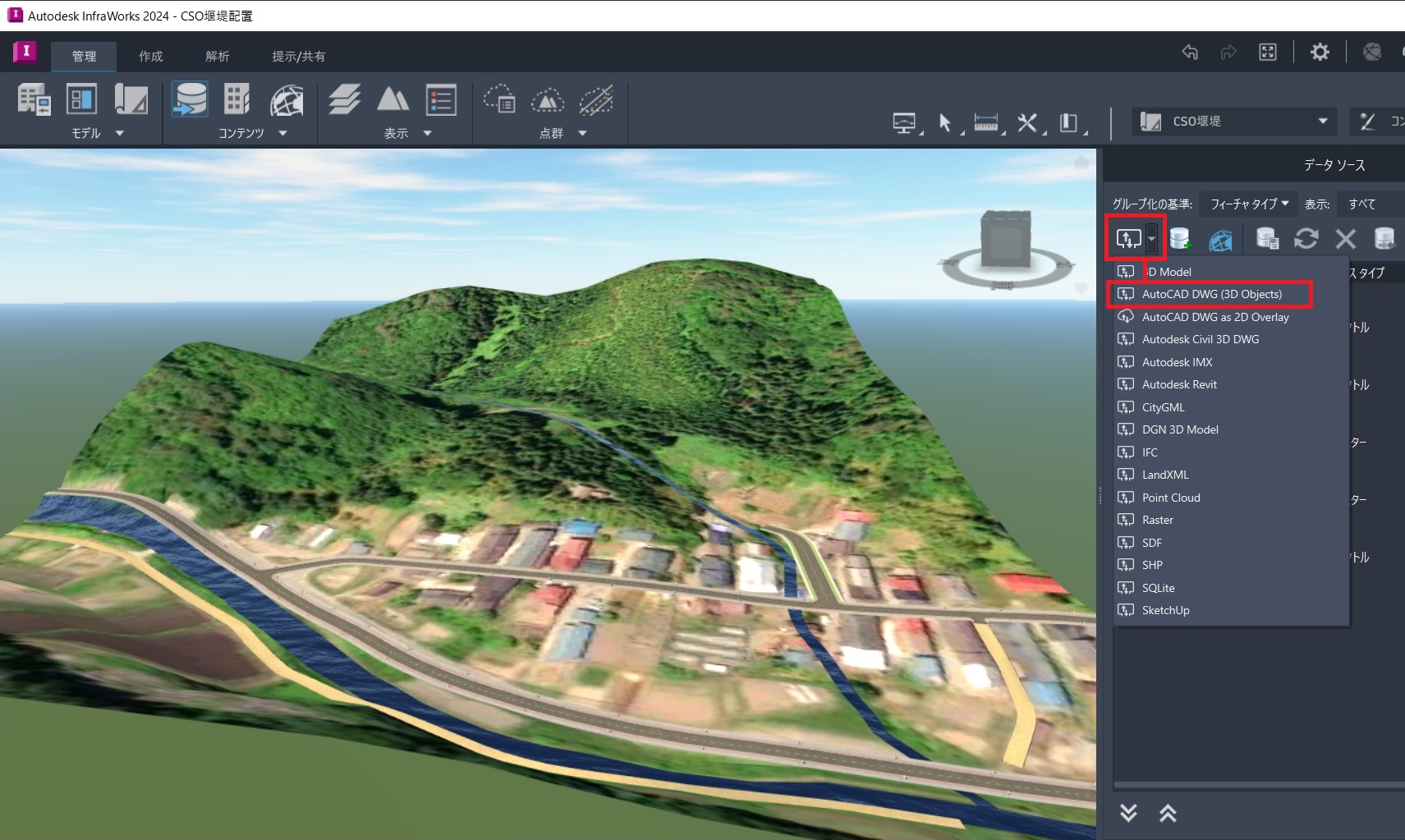Connect a web service with the blue globe icon
This screenshot has width=1405, height=840.
1221,239
